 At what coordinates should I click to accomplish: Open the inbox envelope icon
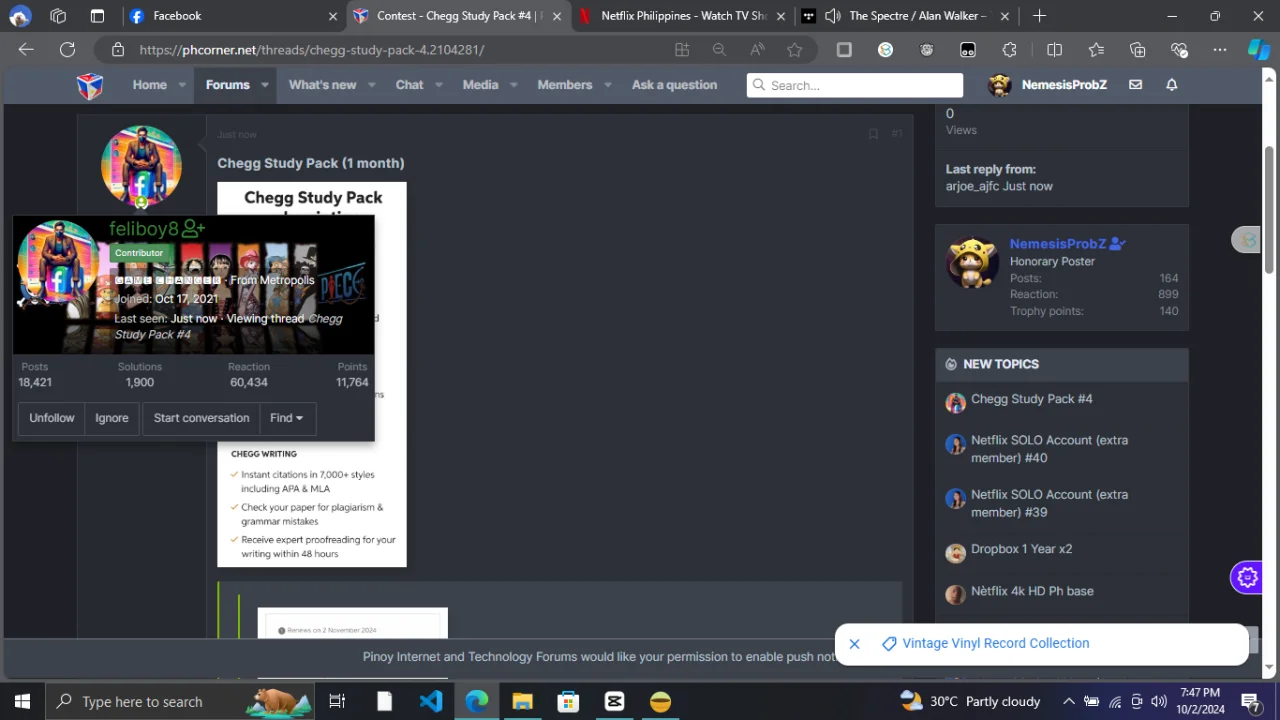click(x=1135, y=85)
